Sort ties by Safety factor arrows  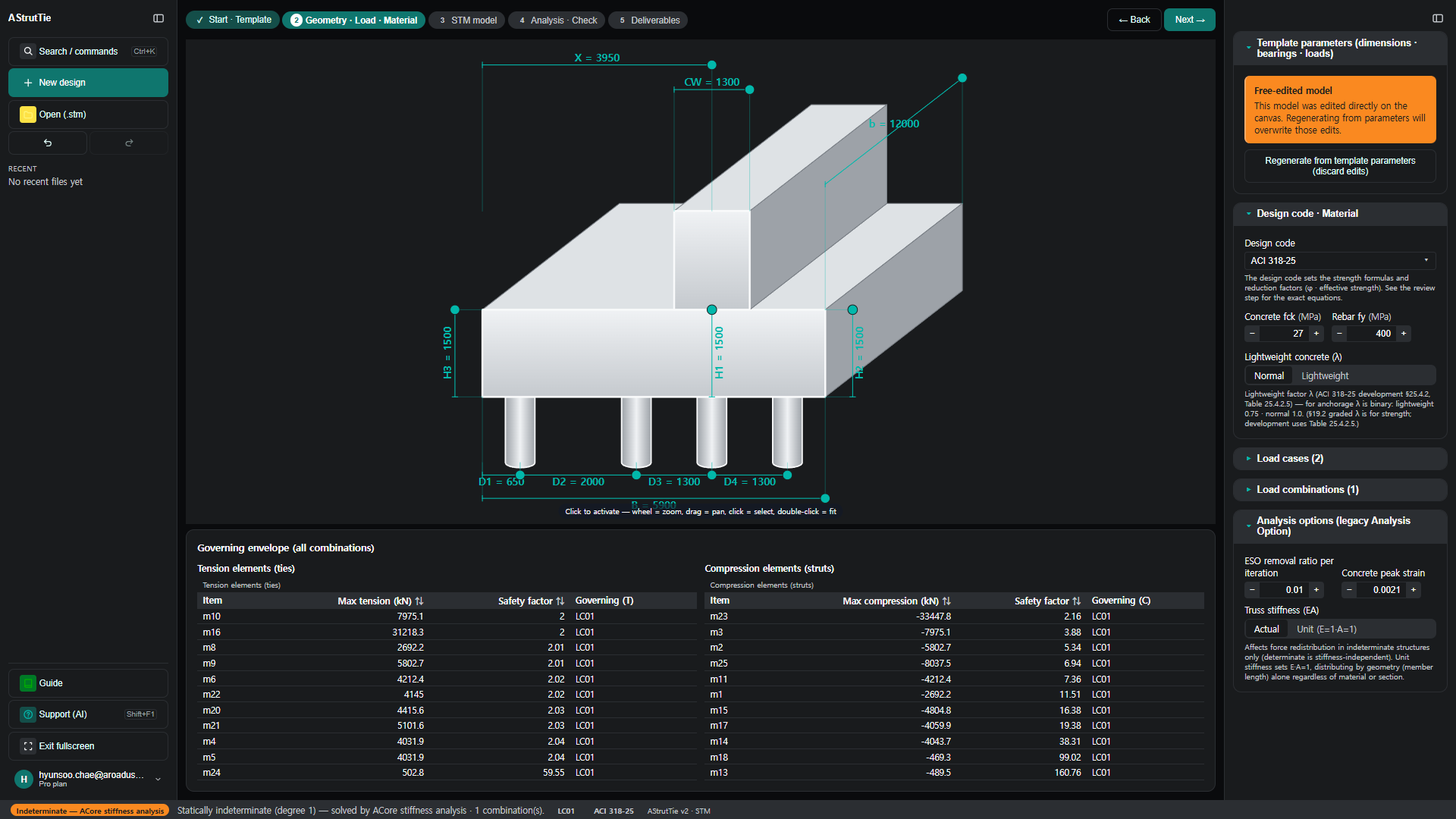click(560, 601)
